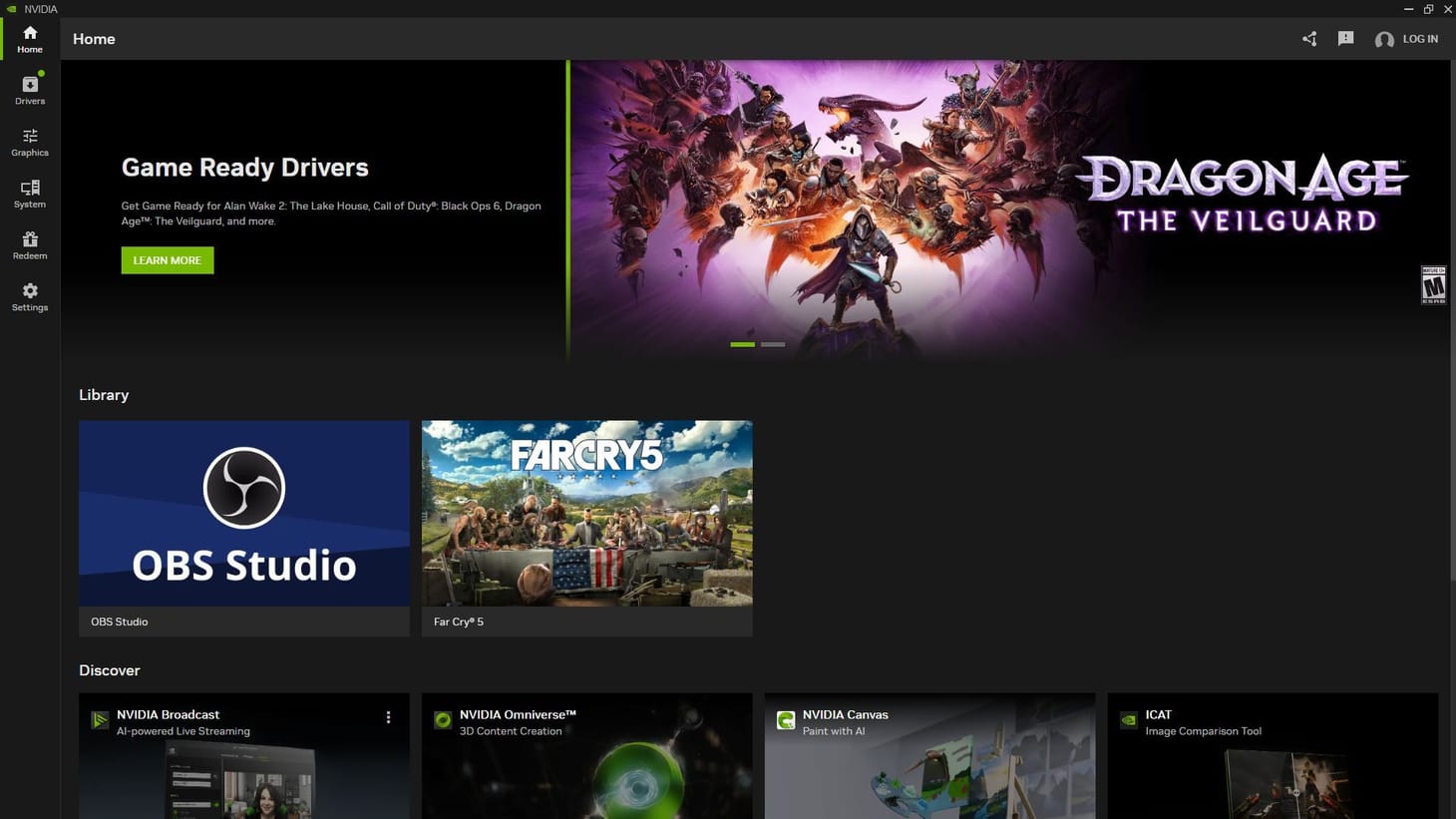Click the LOG IN button
Viewport: 1456px width, 819px height.
click(x=1421, y=39)
